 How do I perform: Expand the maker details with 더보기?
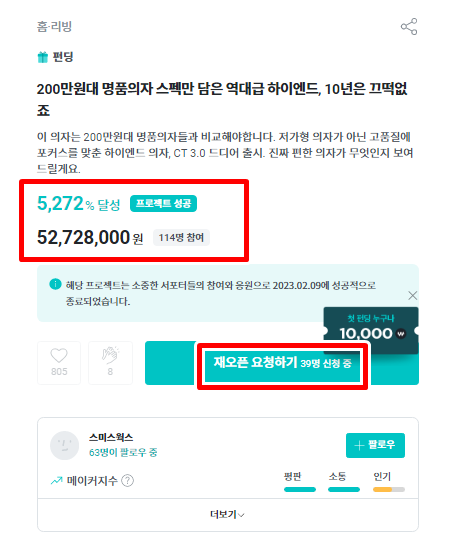(x=227, y=514)
